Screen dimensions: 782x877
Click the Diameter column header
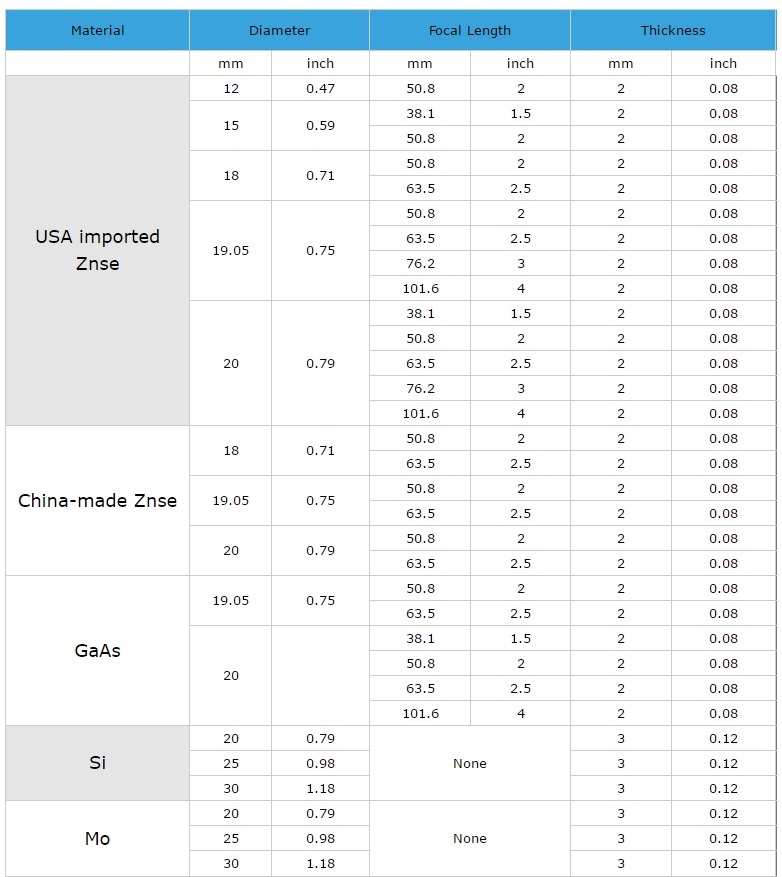[x=279, y=31]
